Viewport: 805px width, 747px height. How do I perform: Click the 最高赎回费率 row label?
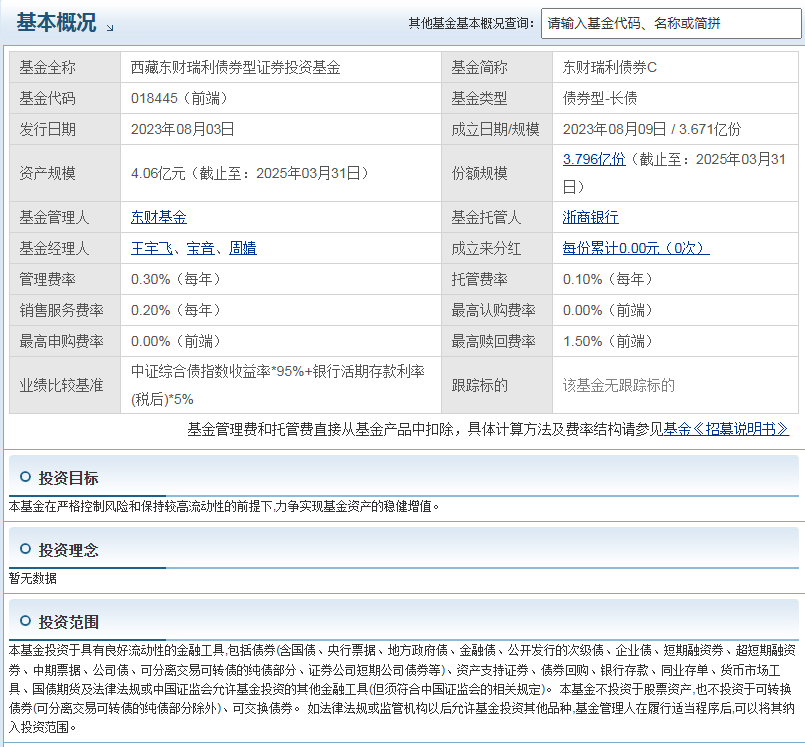point(493,341)
